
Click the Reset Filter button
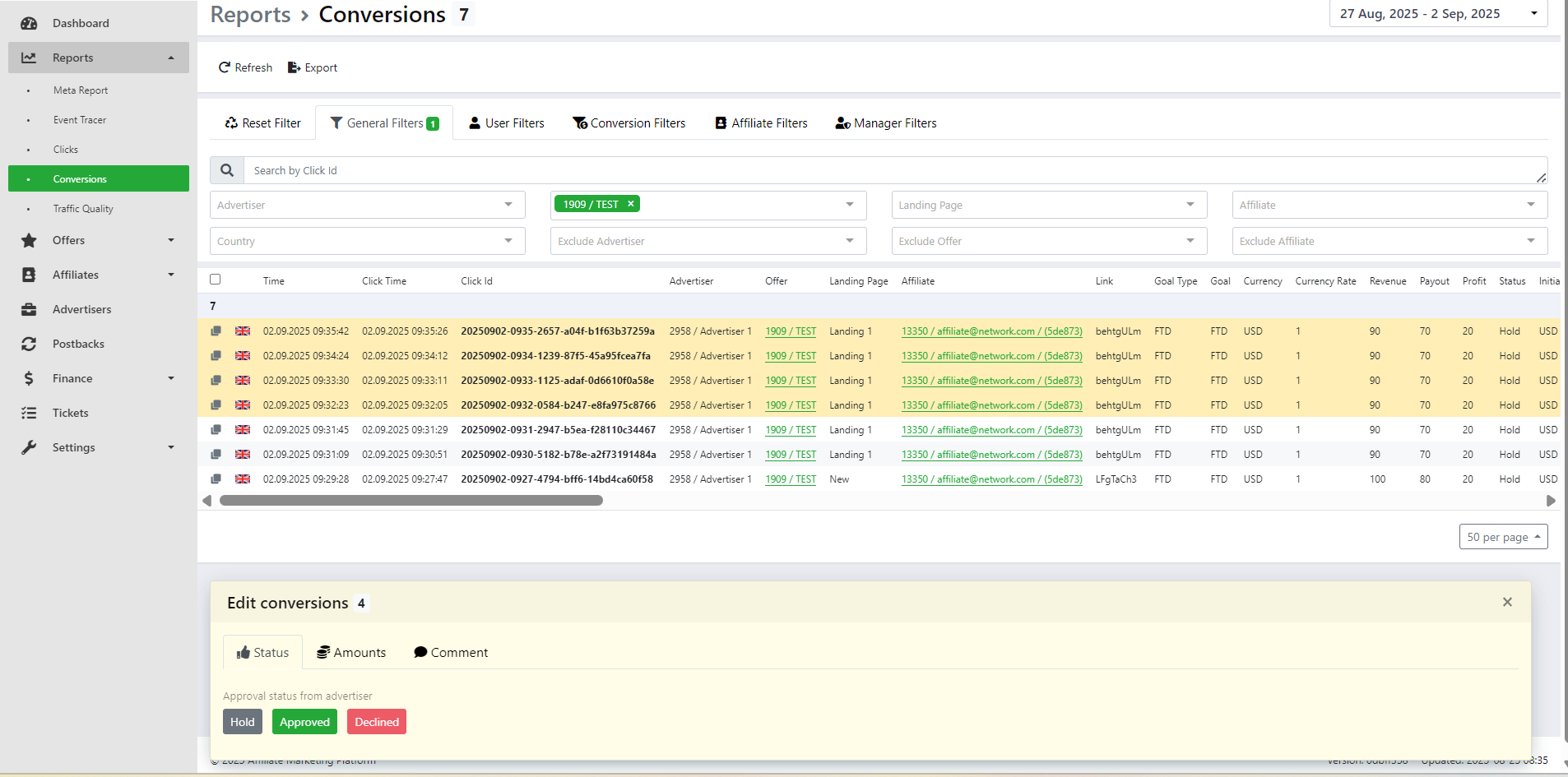(x=262, y=123)
